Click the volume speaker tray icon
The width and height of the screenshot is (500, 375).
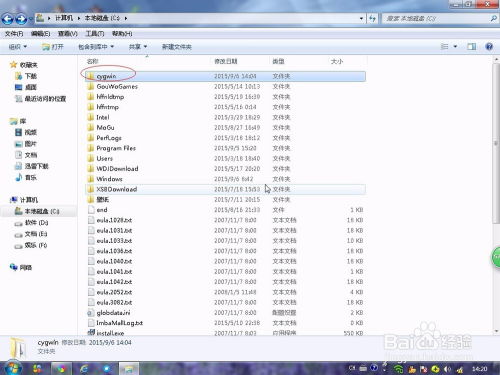447,369
